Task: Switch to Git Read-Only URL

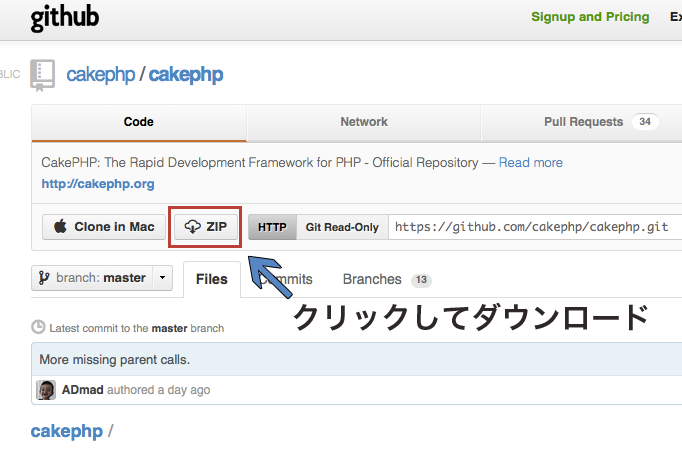Action: pos(342,227)
